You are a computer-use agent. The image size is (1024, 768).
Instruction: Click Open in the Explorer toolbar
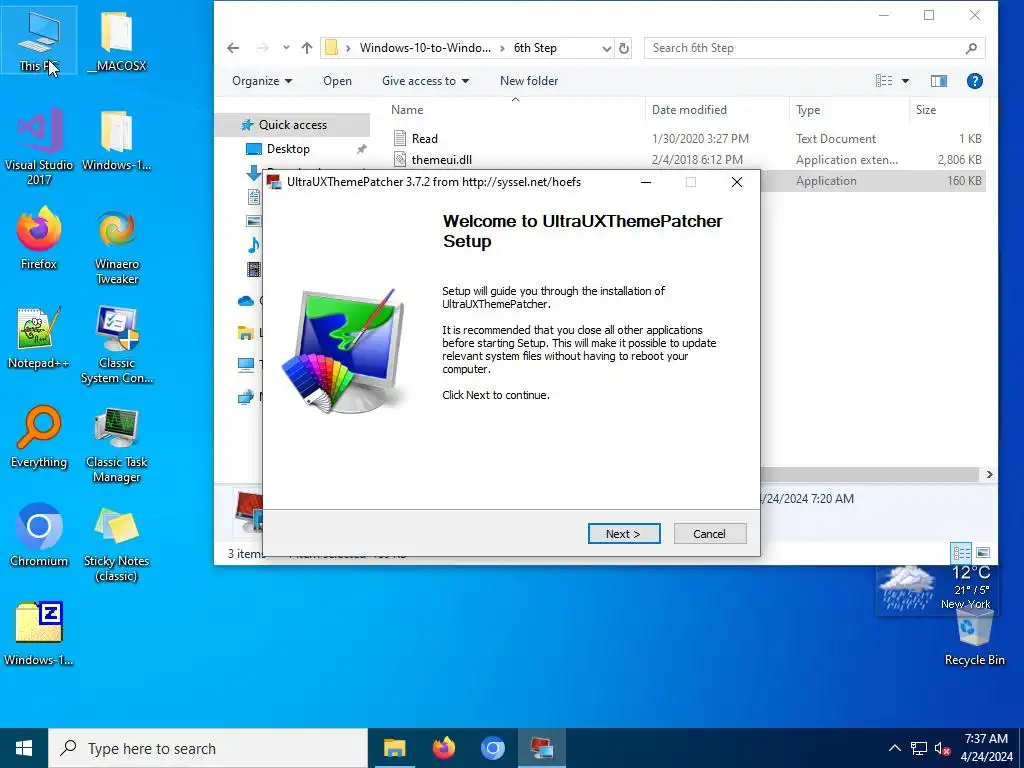coord(337,81)
